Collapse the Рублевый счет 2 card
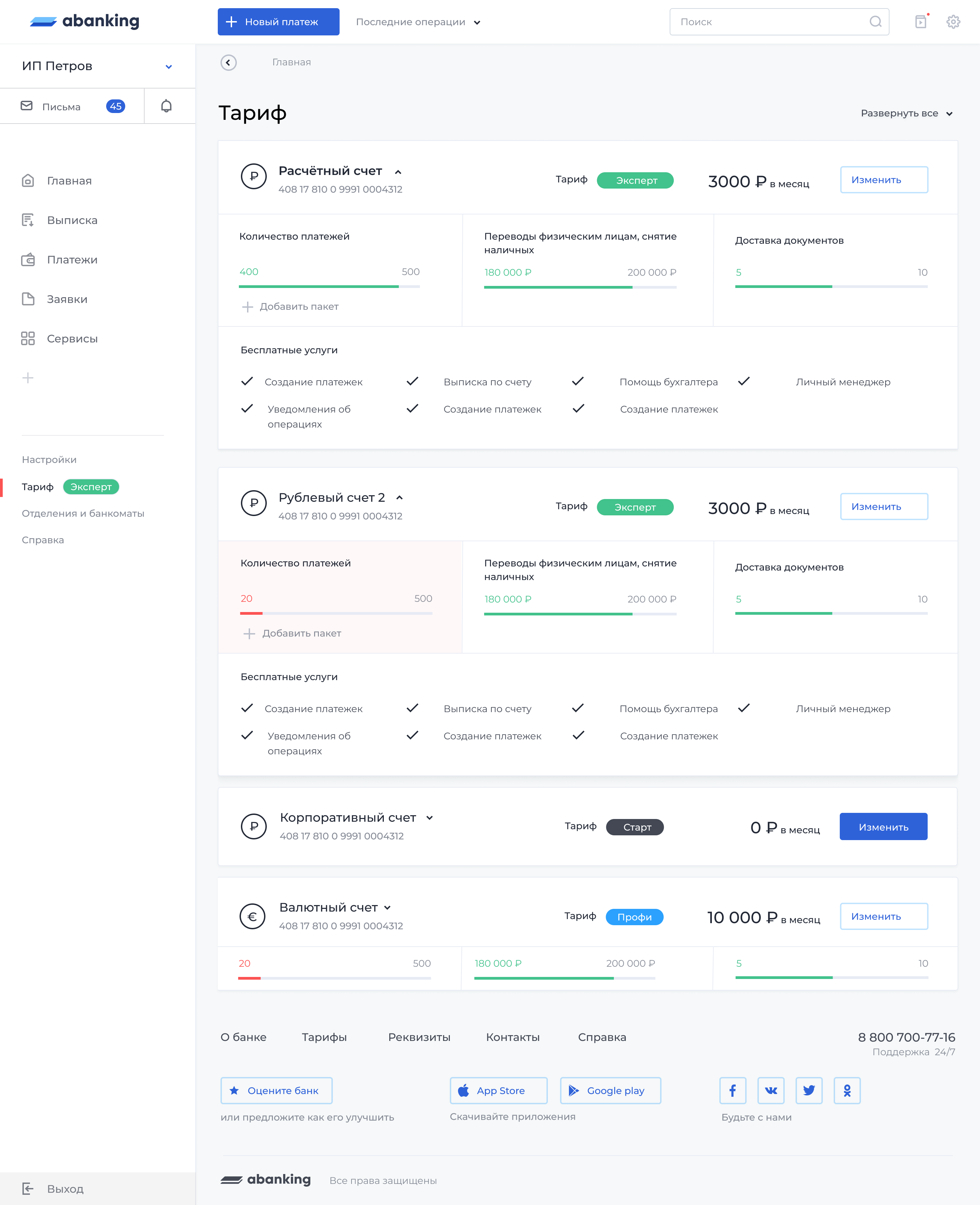The image size is (980, 1205). [400, 497]
